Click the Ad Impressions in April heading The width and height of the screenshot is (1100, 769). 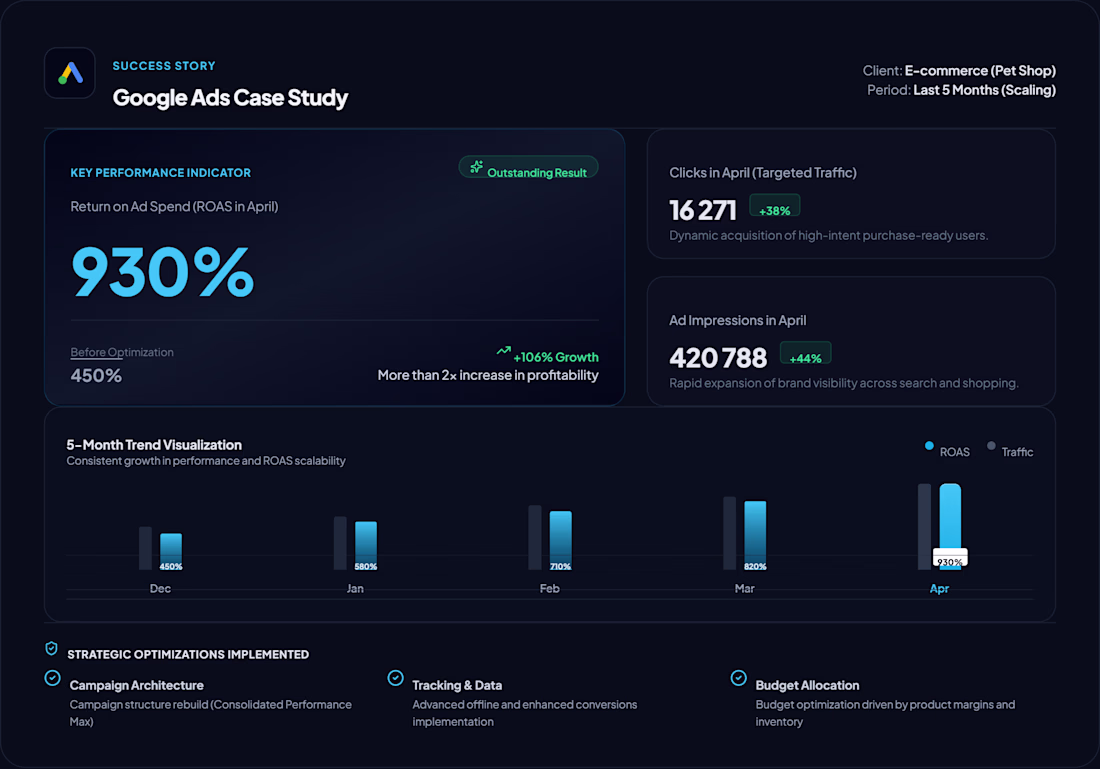(737, 320)
